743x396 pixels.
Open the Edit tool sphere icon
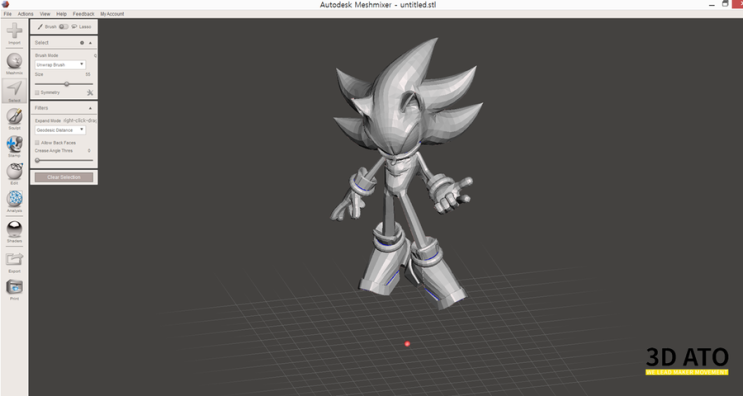[14, 171]
